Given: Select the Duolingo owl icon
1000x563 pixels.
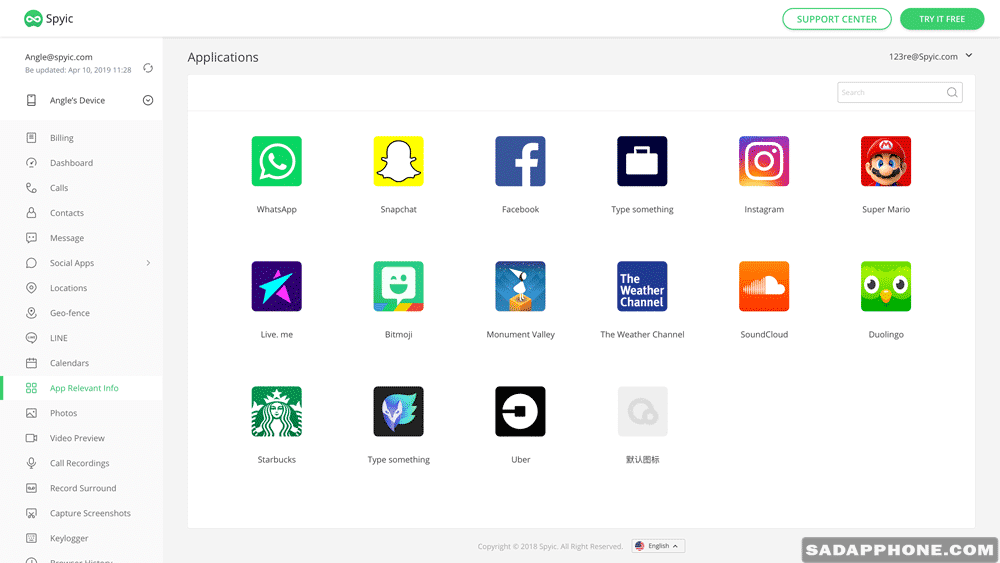Looking at the screenshot, I should click(885, 286).
